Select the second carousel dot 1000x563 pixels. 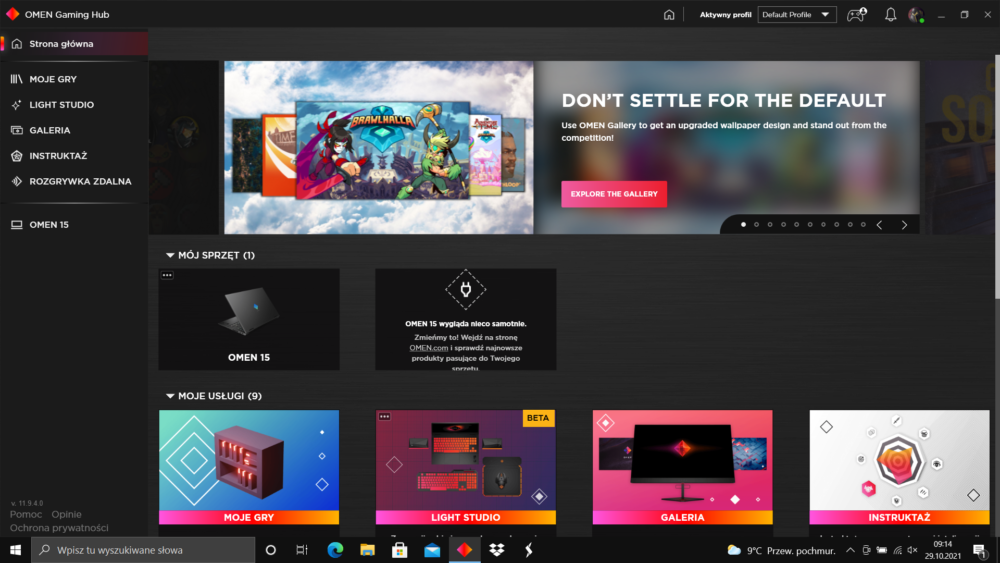[756, 224]
